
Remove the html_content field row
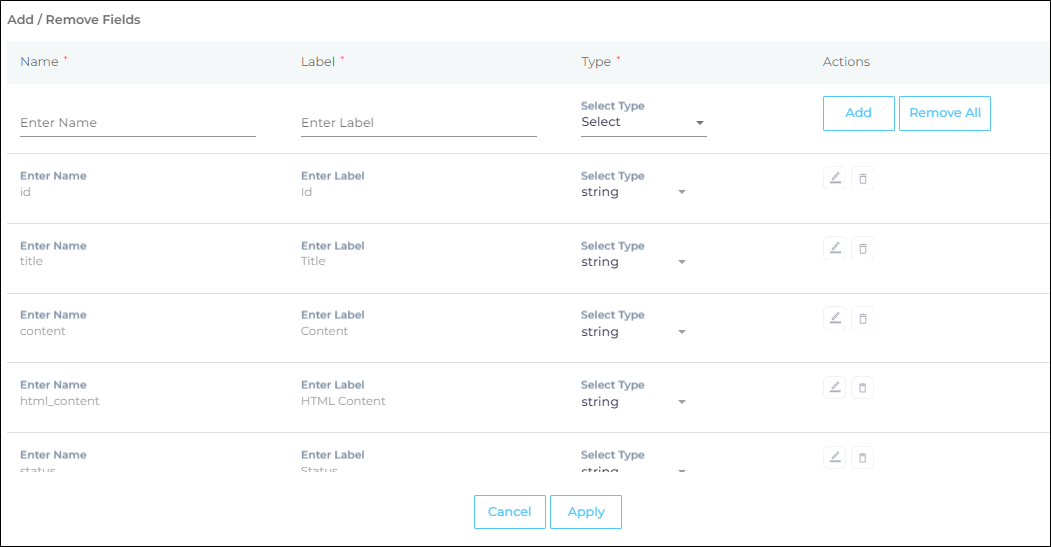pos(863,387)
